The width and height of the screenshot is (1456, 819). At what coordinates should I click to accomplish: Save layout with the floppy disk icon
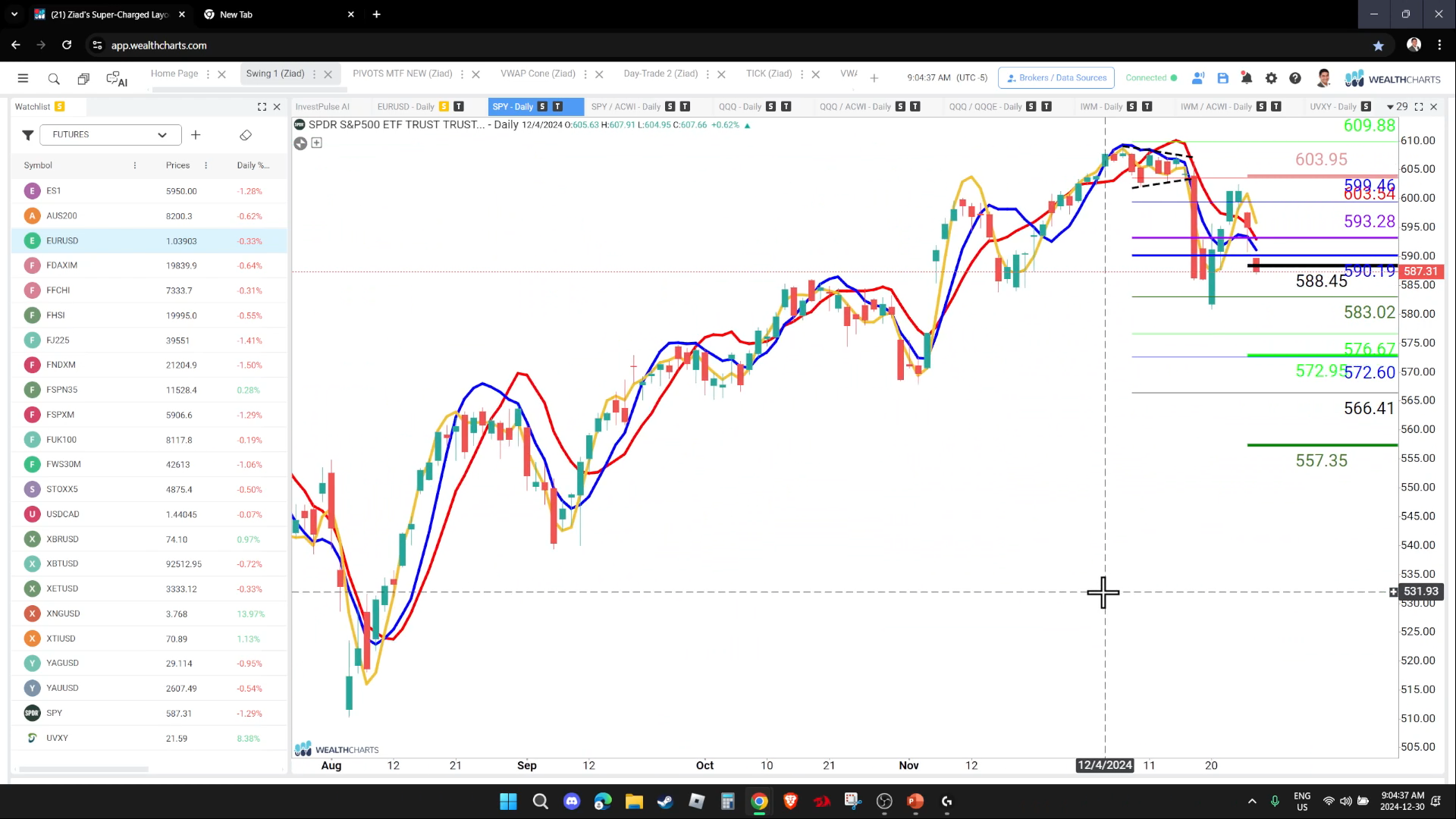click(x=1222, y=77)
